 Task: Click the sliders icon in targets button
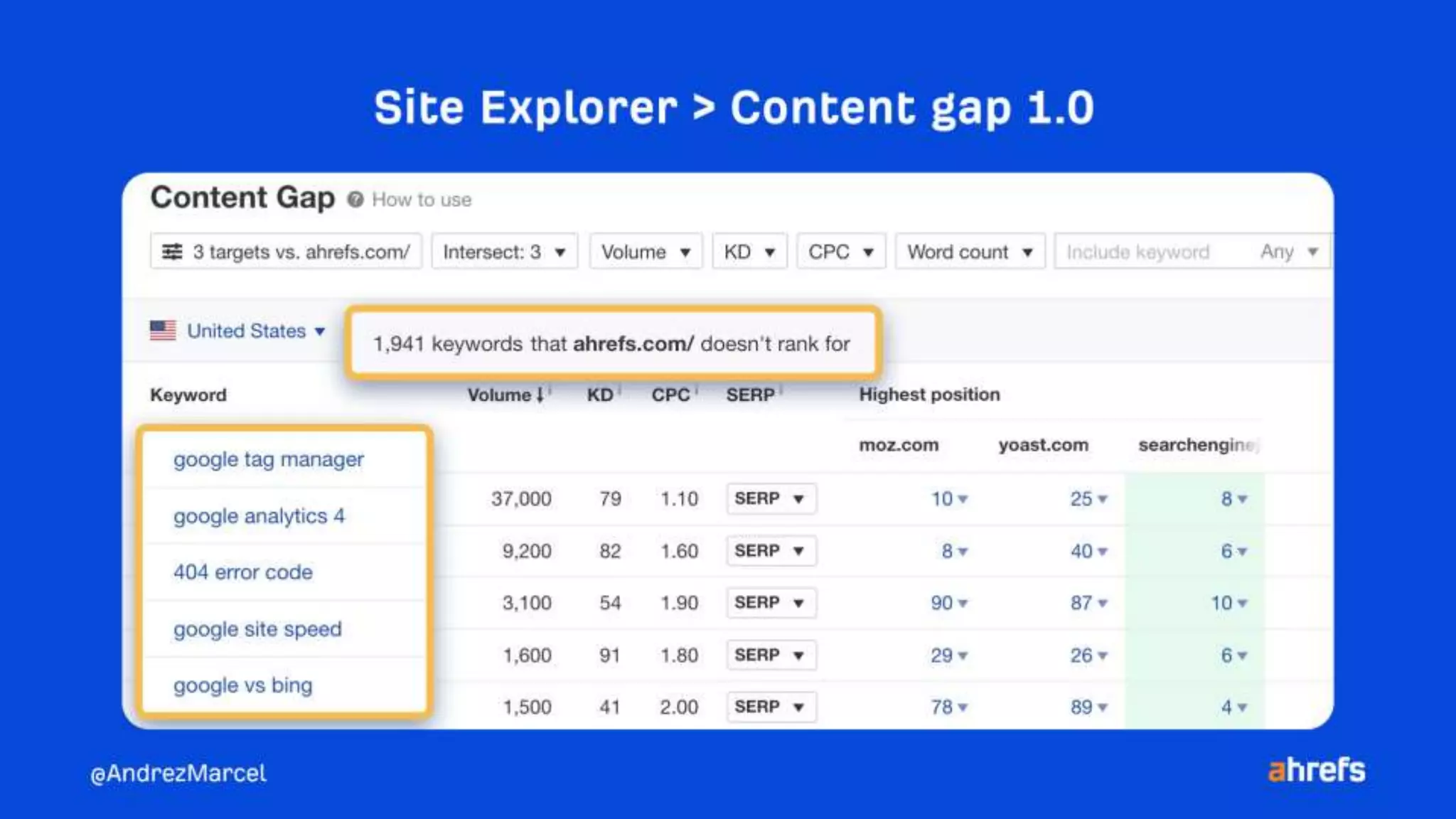pyautogui.click(x=172, y=252)
